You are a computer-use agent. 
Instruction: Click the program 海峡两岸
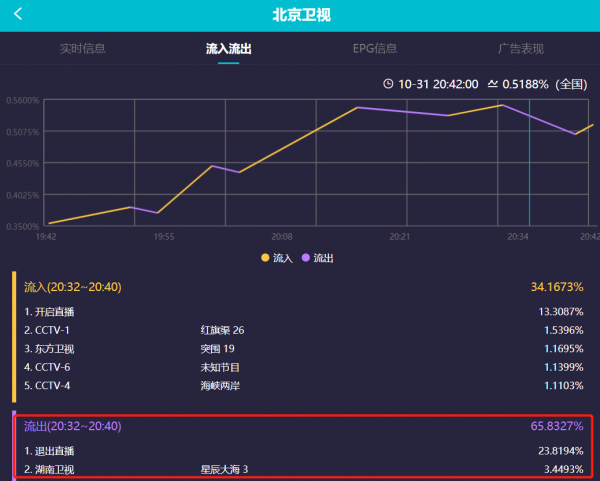220,386
